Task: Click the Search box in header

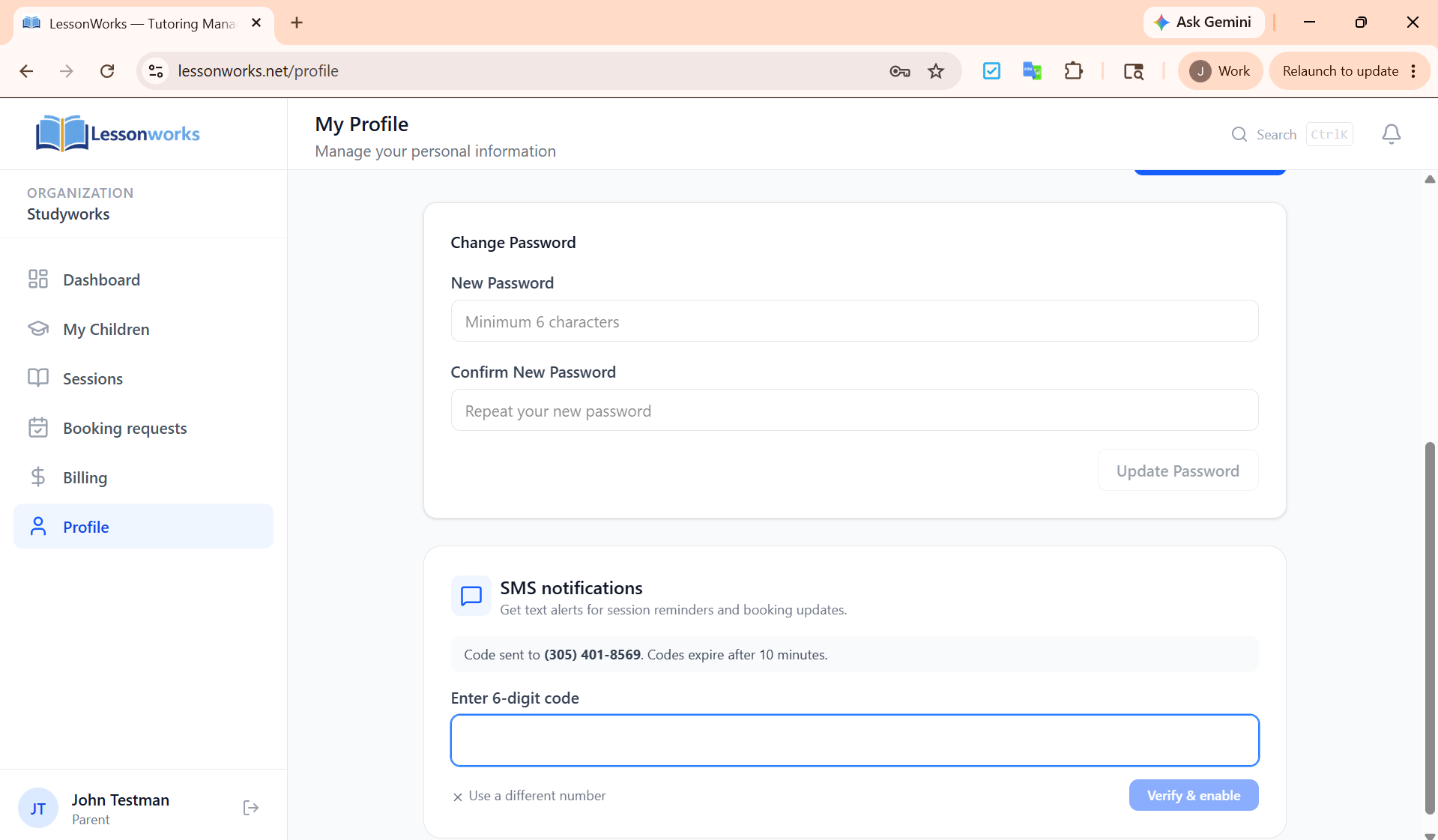Action: (x=1292, y=134)
